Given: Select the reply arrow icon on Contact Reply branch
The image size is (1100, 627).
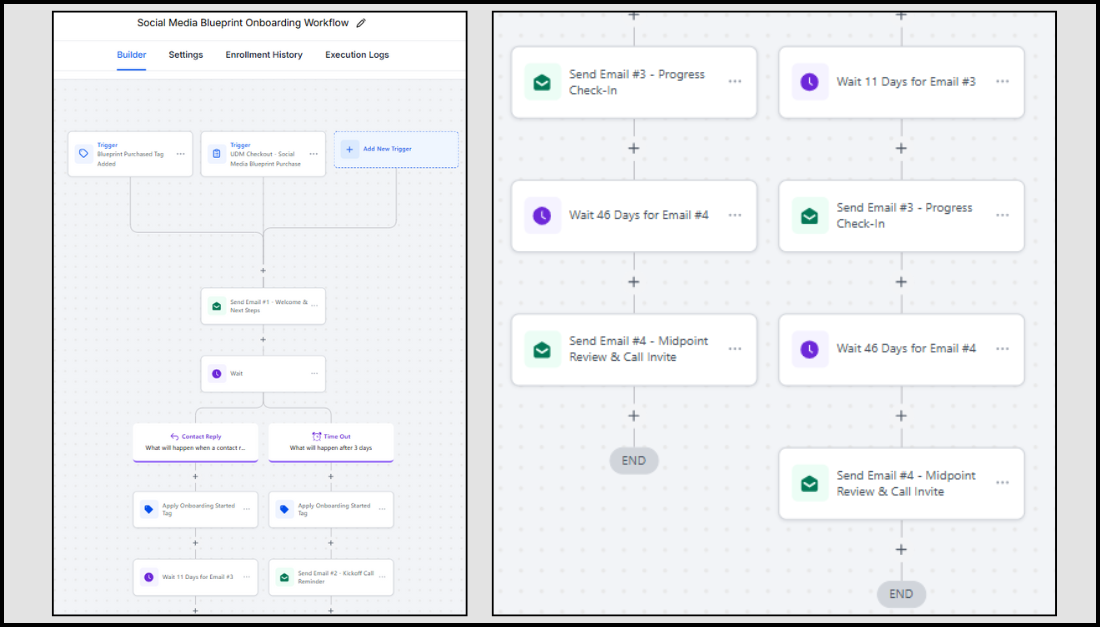Looking at the screenshot, I should (x=175, y=436).
